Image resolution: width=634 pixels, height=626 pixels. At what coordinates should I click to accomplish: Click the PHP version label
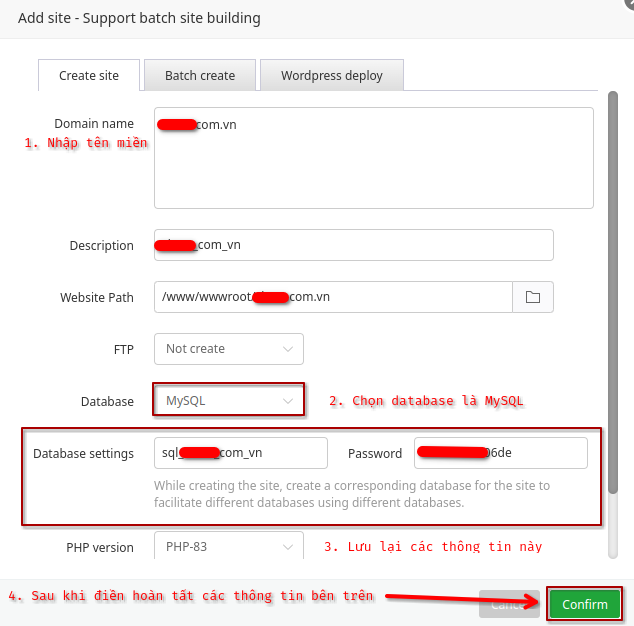100,548
